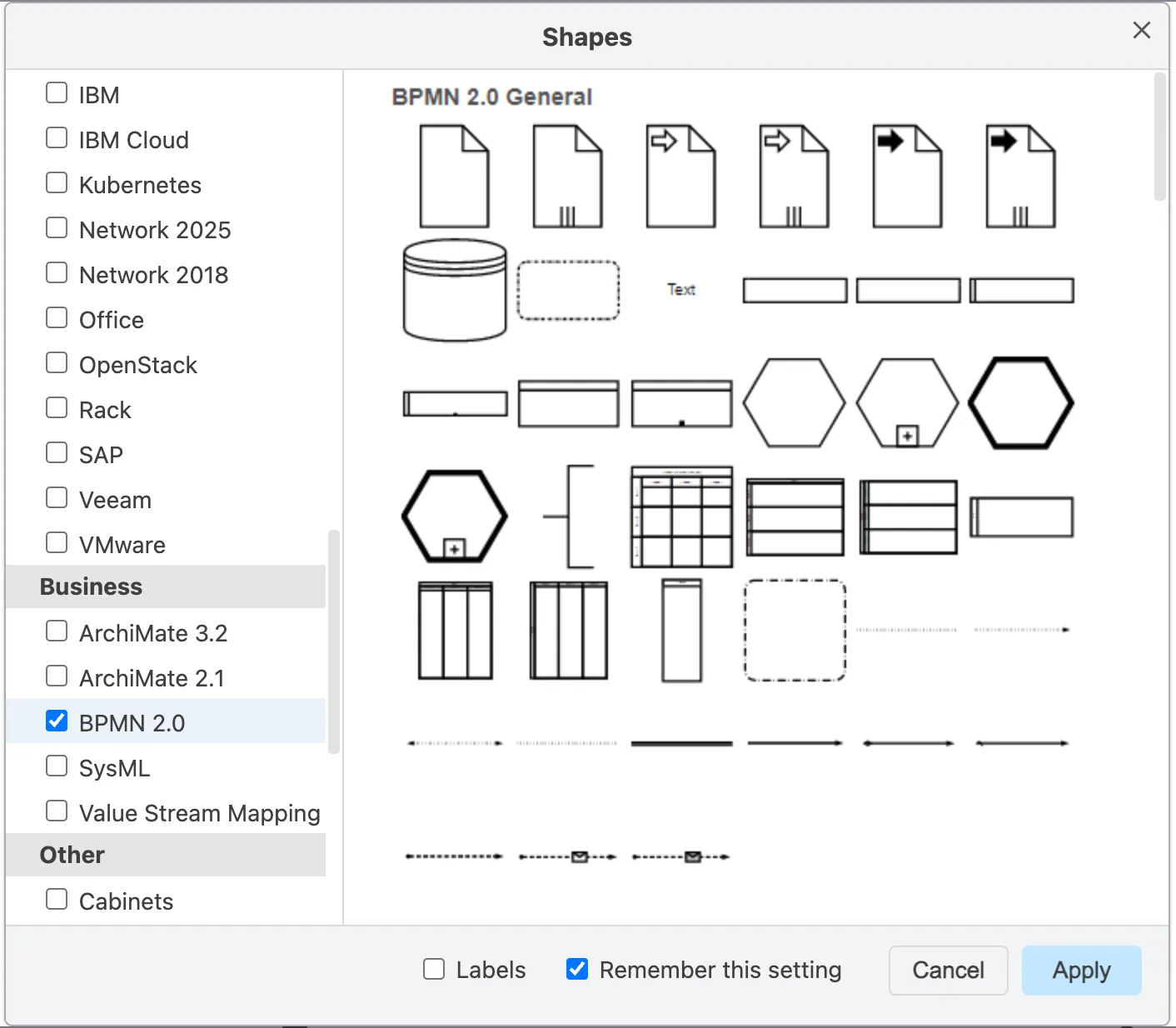Enable the Veeam library

57,497
